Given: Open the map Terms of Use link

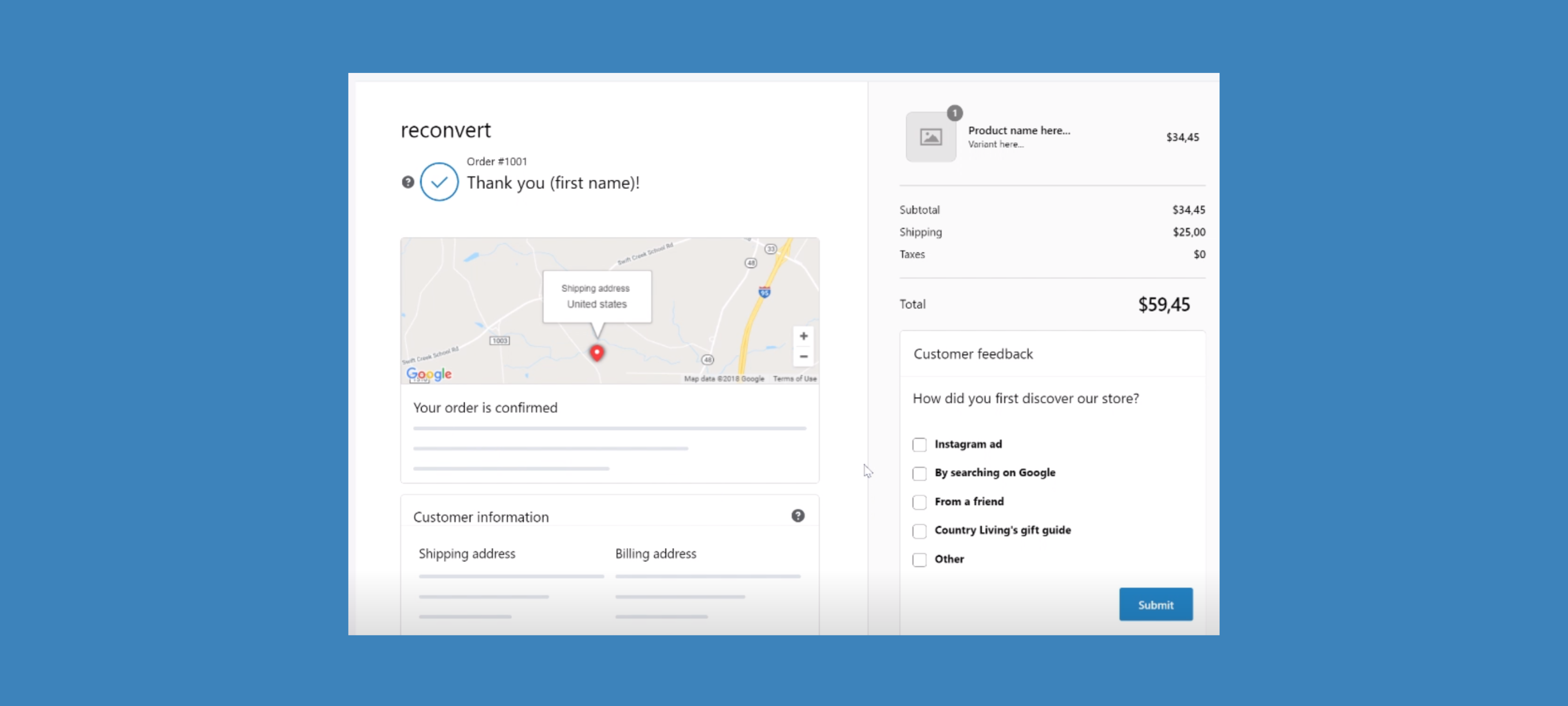Looking at the screenshot, I should (x=794, y=378).
